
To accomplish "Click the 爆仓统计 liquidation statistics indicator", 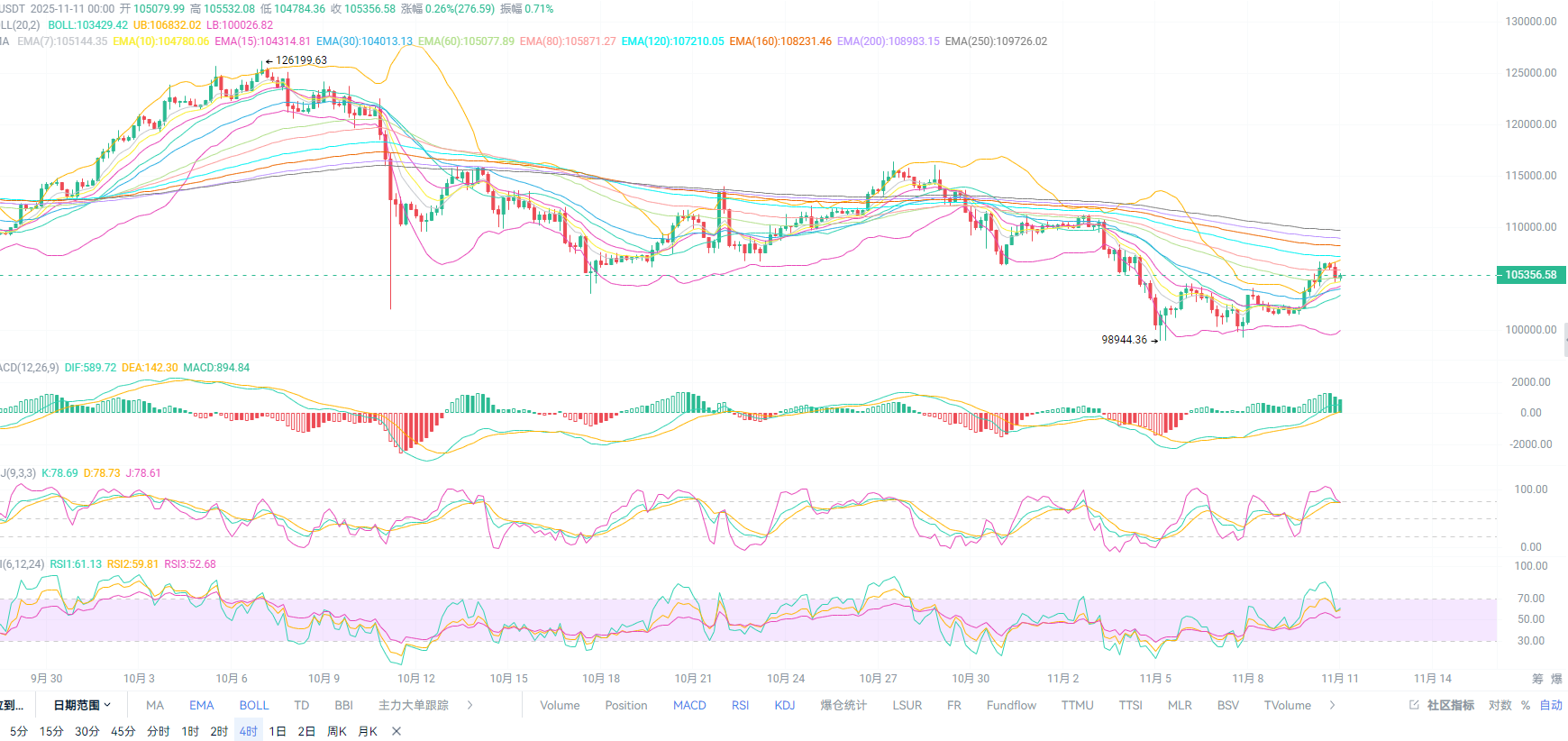I will 843,705.
